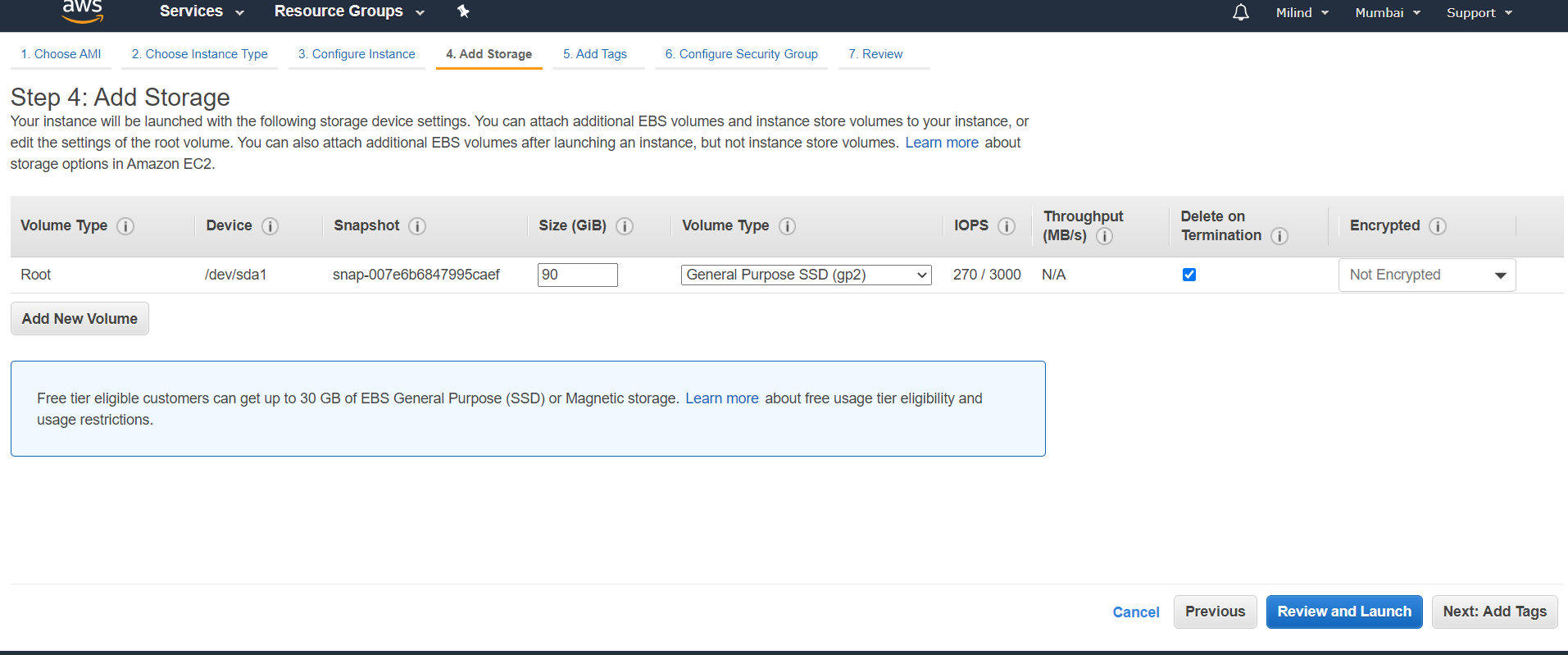Click info icon beside Size (GiB) header
1568x655 pixels.
625,226
